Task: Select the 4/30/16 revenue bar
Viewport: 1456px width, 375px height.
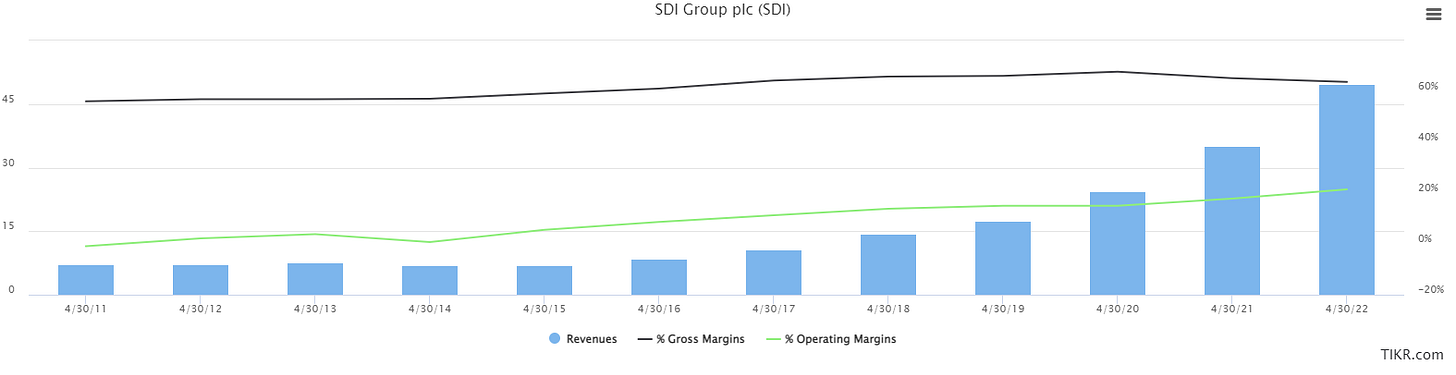Action: [x=659, y=277]
